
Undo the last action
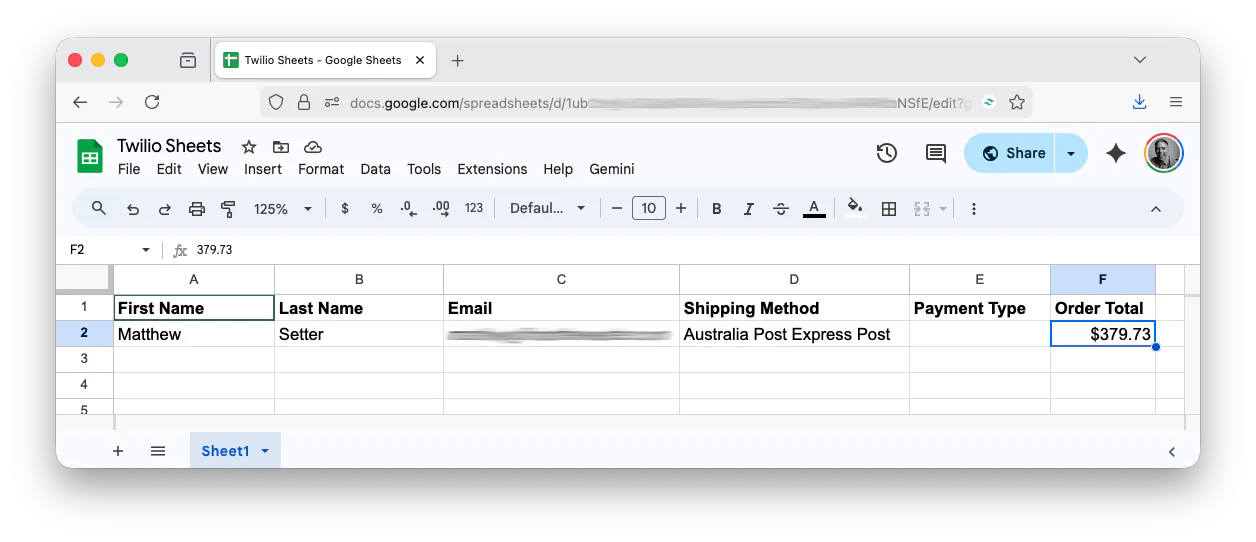pos(132,209)
